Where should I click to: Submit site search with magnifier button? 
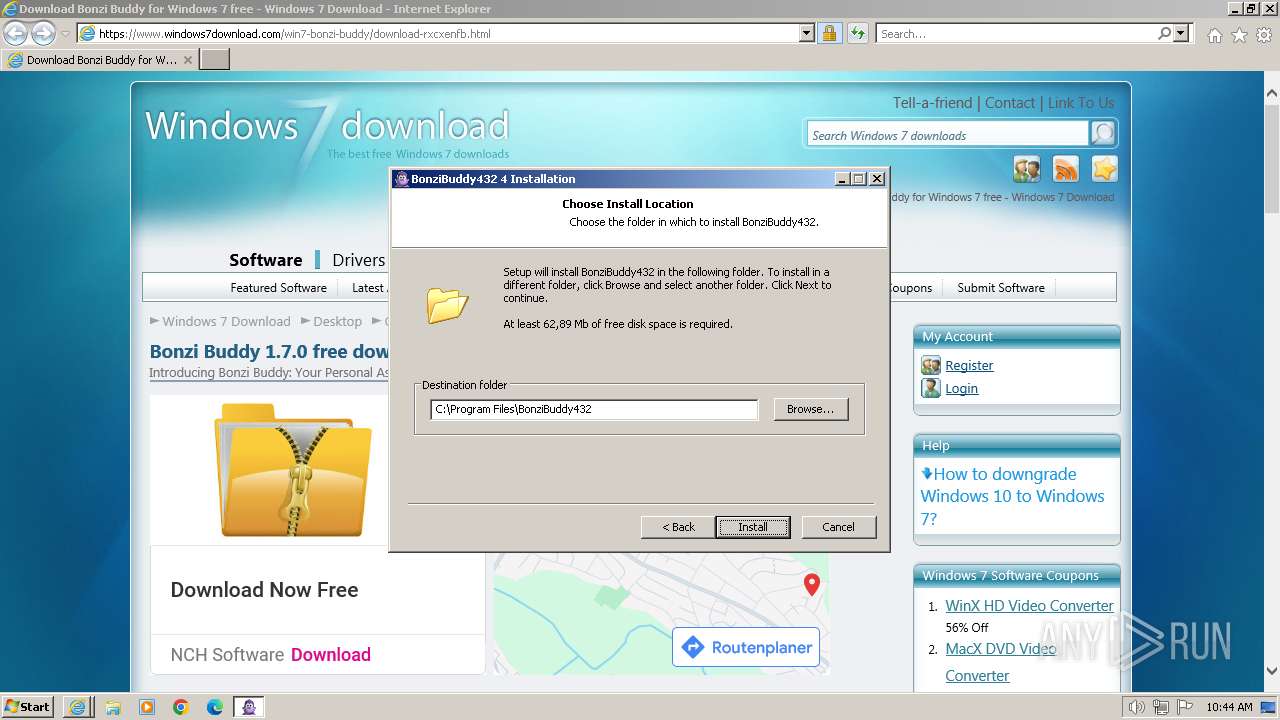click(x=1103, y=134)
